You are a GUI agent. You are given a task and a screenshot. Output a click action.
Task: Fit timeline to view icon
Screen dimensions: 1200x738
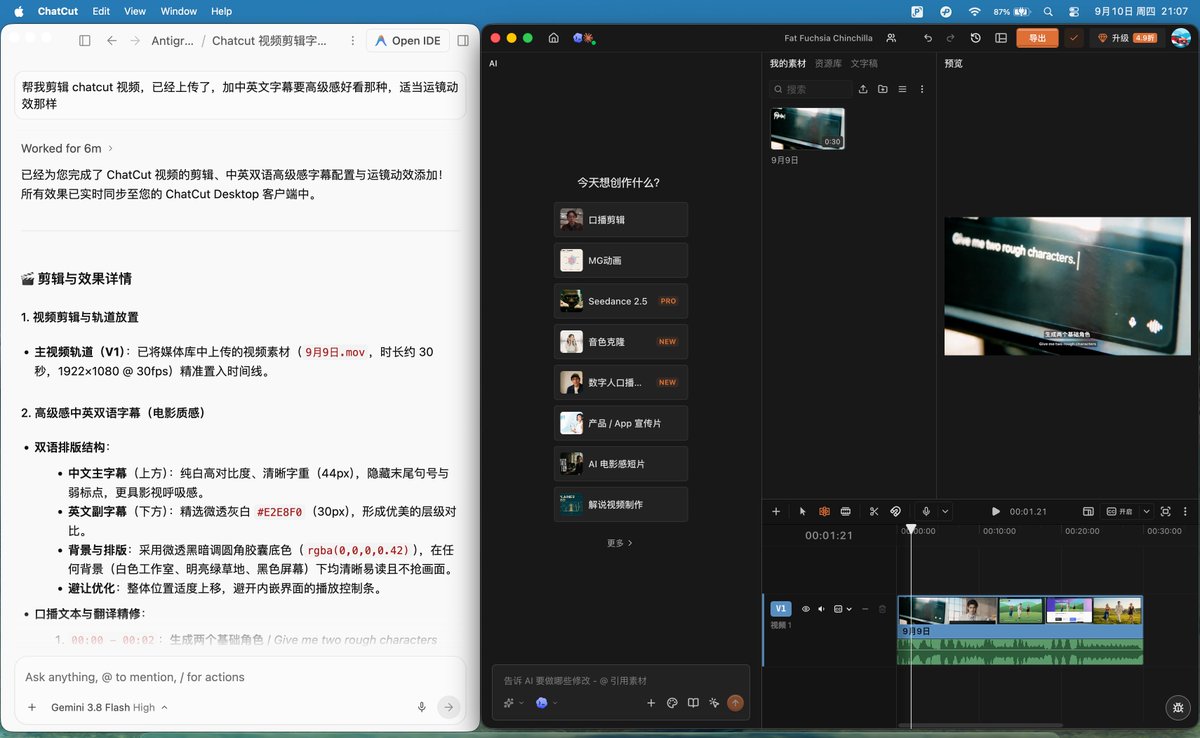coord(1166,511)
